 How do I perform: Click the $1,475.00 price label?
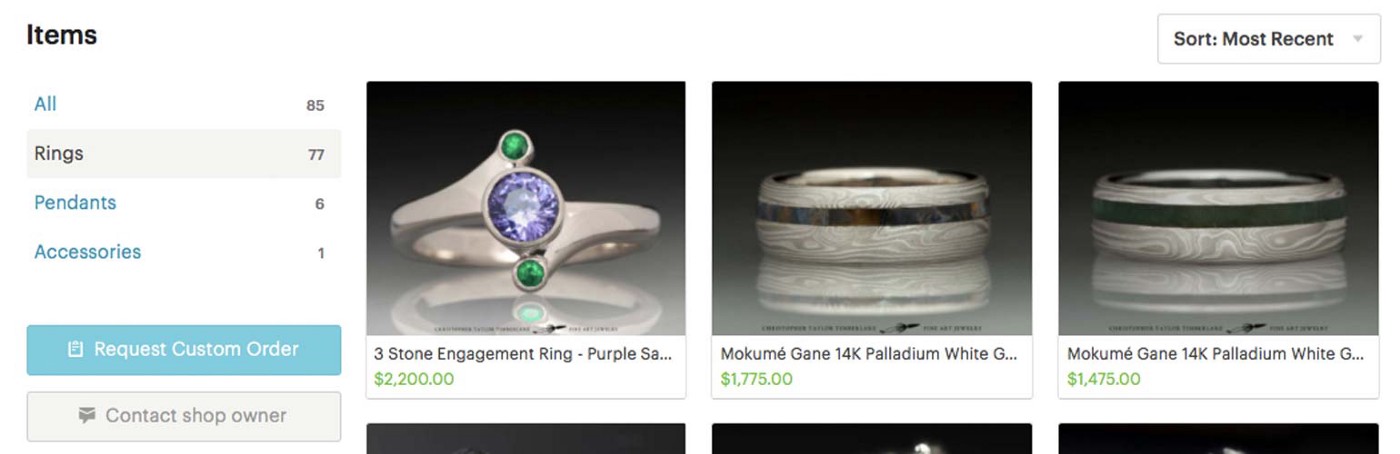(x=1104, y=379)
